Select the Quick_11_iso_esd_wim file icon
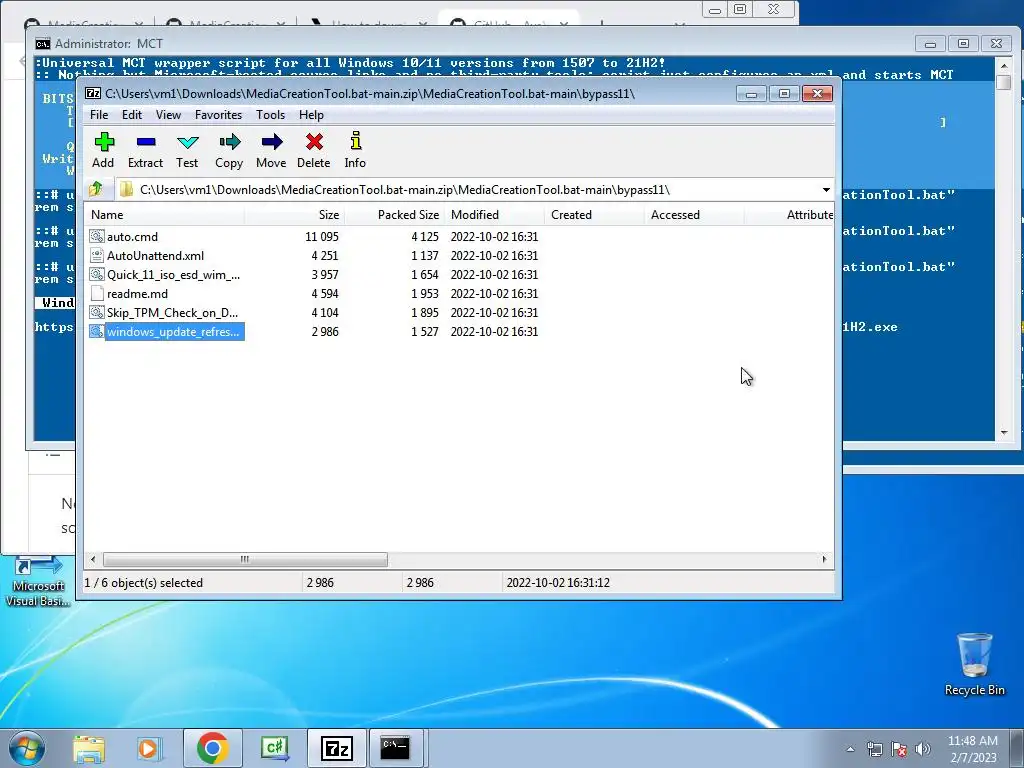The width and height of the screenshot is (1024, 768). tap(97, 274)
